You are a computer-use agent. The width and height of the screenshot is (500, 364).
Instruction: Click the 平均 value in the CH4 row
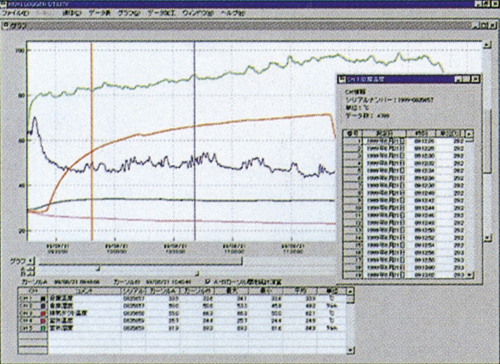point(300,320)
